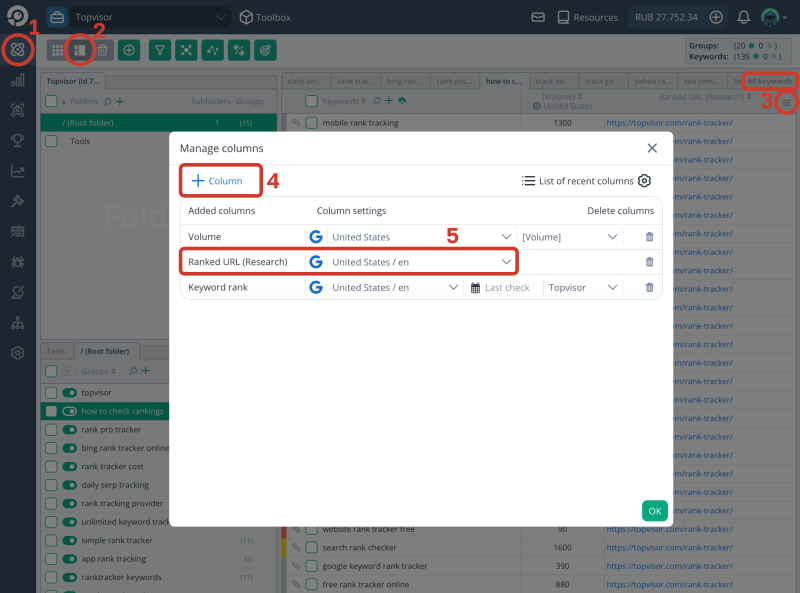Click the '+ Column' button

click(x=218, y=181)
